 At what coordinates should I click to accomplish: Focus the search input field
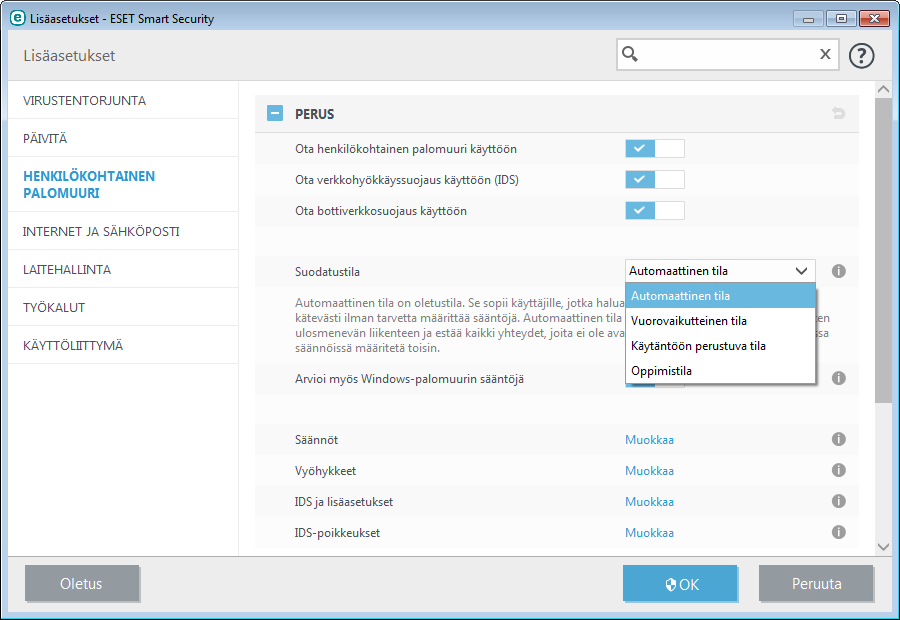click(x=728, y=55)
